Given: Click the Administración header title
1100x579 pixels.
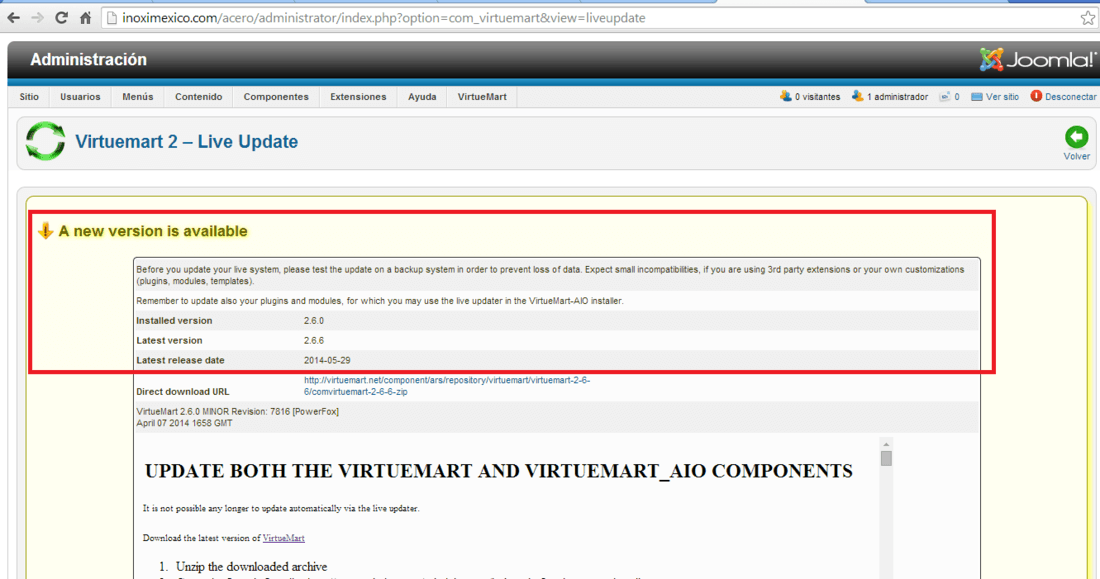Looking at the screenshot, I should click(88, 60).
